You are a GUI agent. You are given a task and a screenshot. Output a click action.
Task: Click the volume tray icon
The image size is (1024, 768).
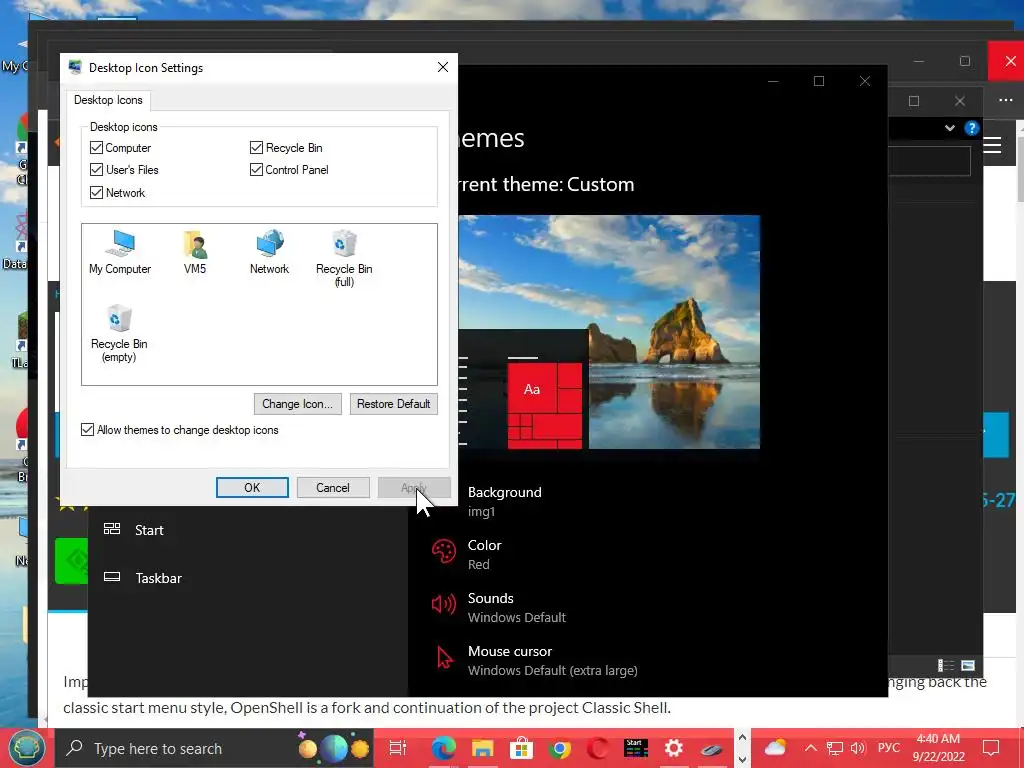[858, 748]
